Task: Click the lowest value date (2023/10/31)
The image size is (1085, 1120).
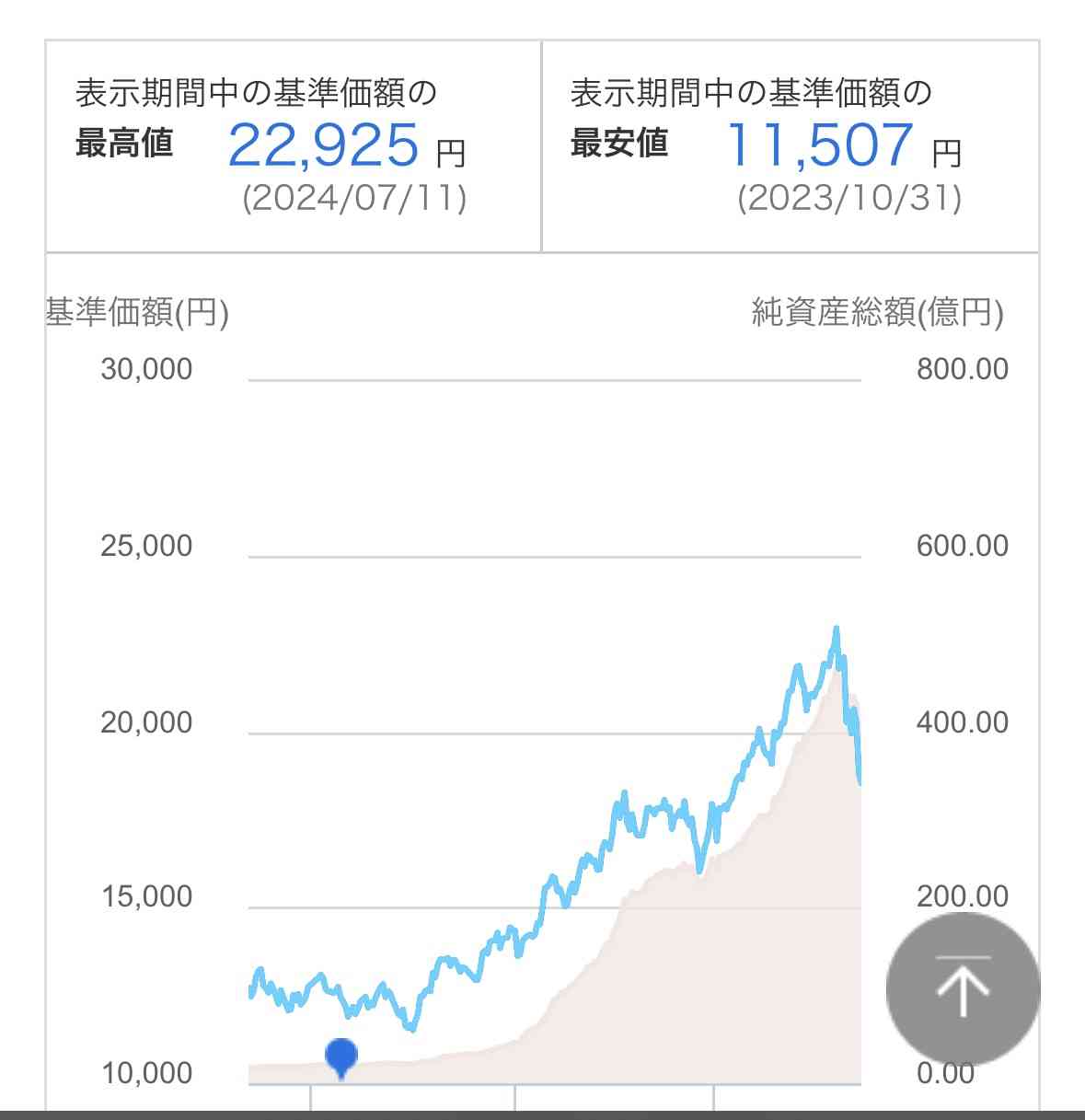Action: point(849,198)
